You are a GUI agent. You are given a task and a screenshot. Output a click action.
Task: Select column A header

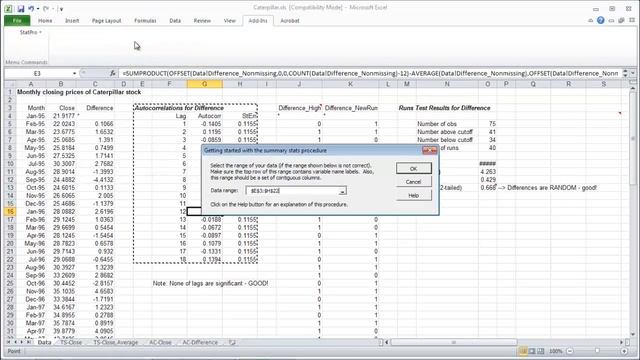click(x=31, y=84)
